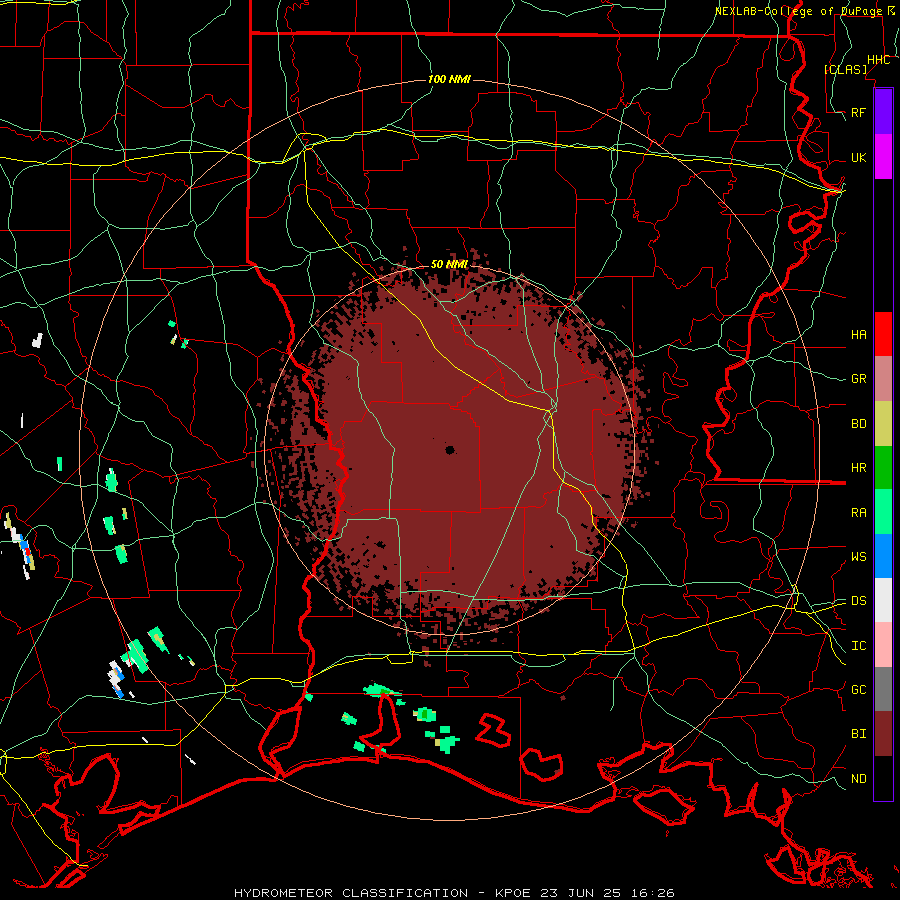Click the 50 NMI range ring label

[449, 265]
